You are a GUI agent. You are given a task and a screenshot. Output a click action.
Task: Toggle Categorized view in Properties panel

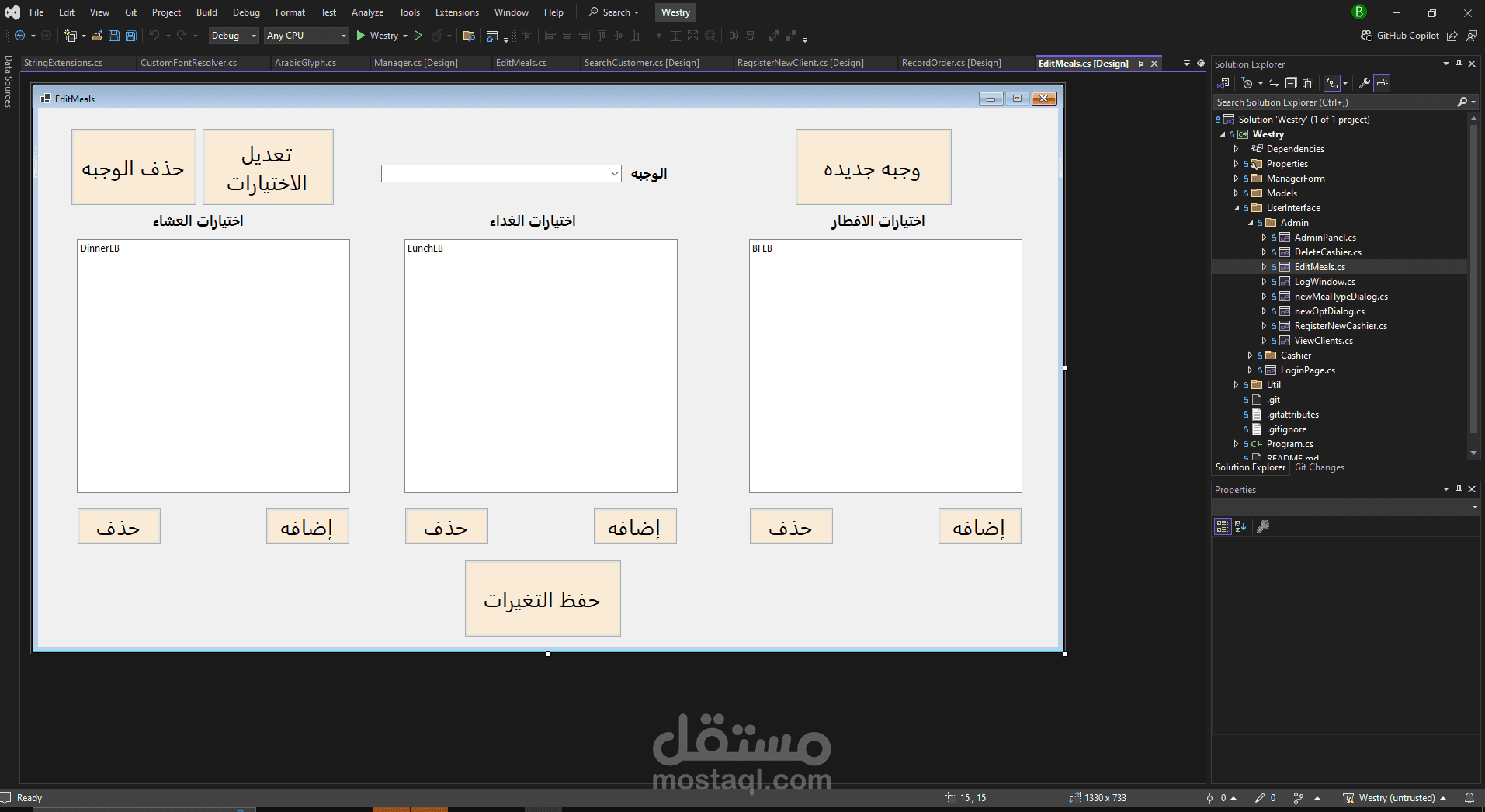(1223, 526)
